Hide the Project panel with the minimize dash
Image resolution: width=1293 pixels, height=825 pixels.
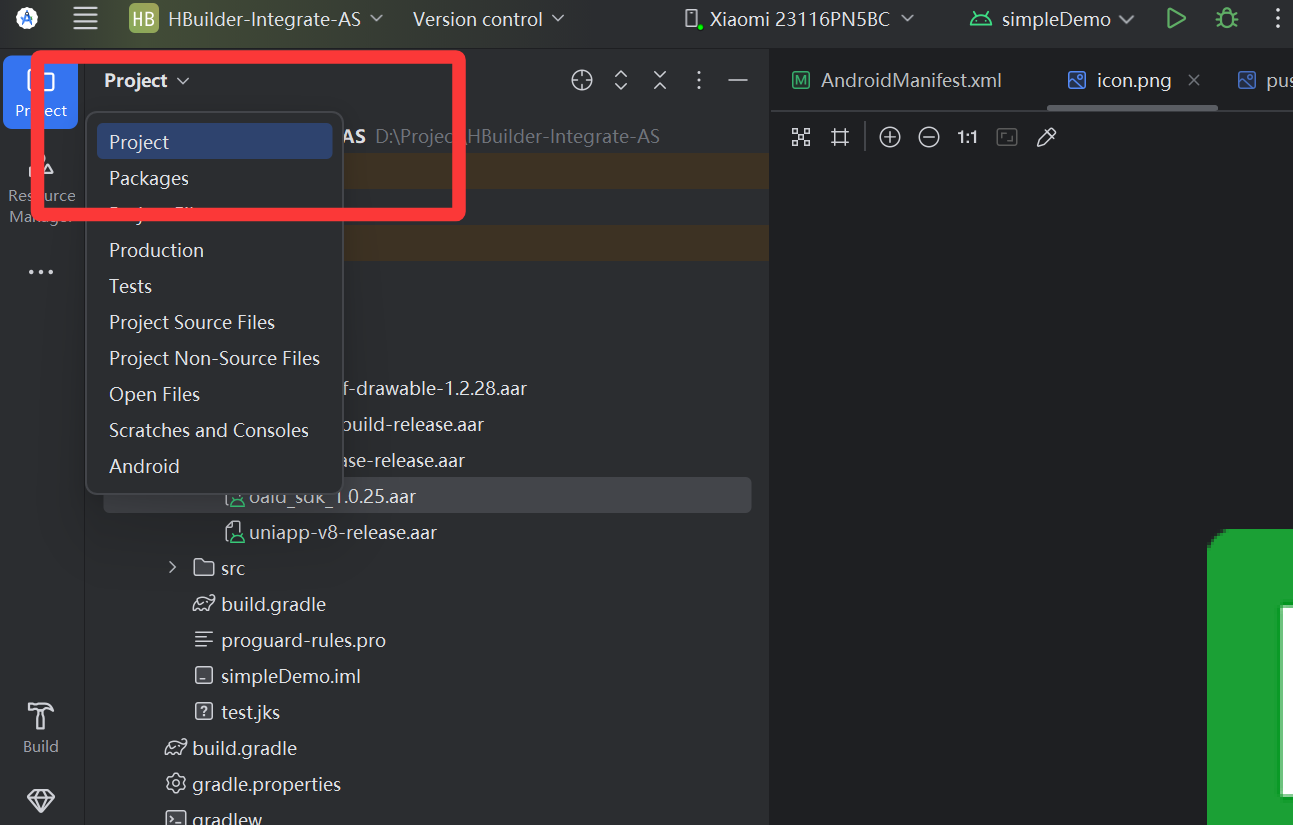[738, 81]
